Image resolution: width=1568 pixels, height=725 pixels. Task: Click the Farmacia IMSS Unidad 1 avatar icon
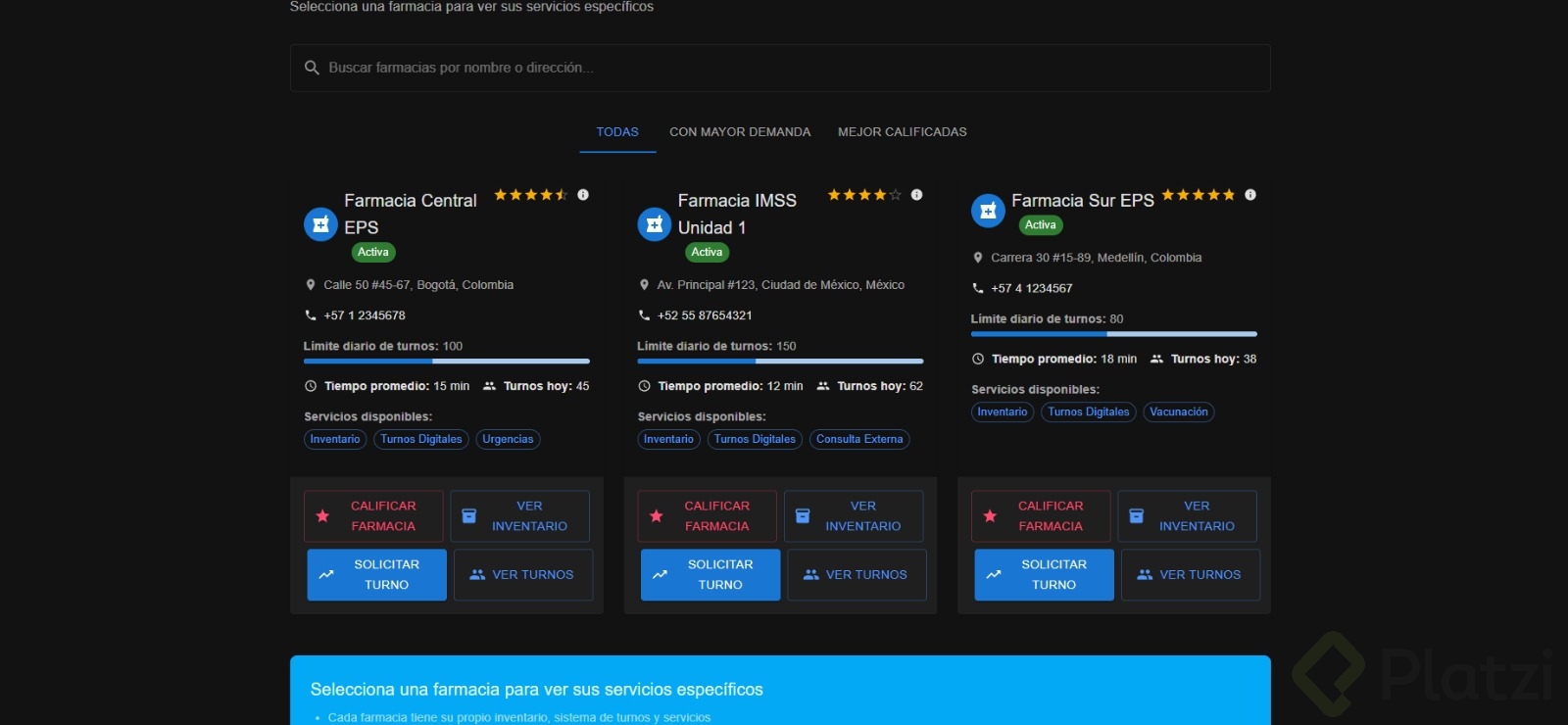655,224
